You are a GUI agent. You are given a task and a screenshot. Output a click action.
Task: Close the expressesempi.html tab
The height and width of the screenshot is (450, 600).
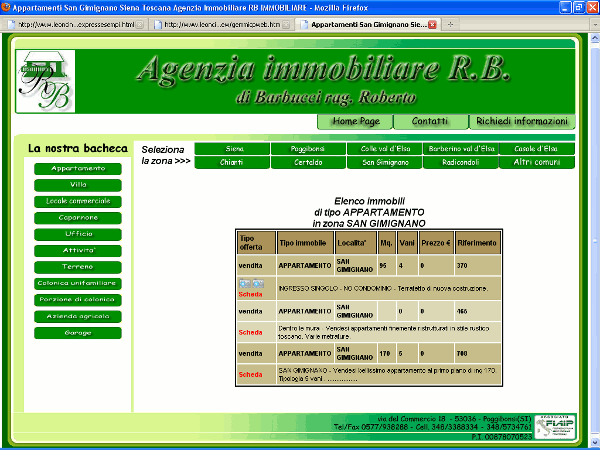(x=140, y=24)
